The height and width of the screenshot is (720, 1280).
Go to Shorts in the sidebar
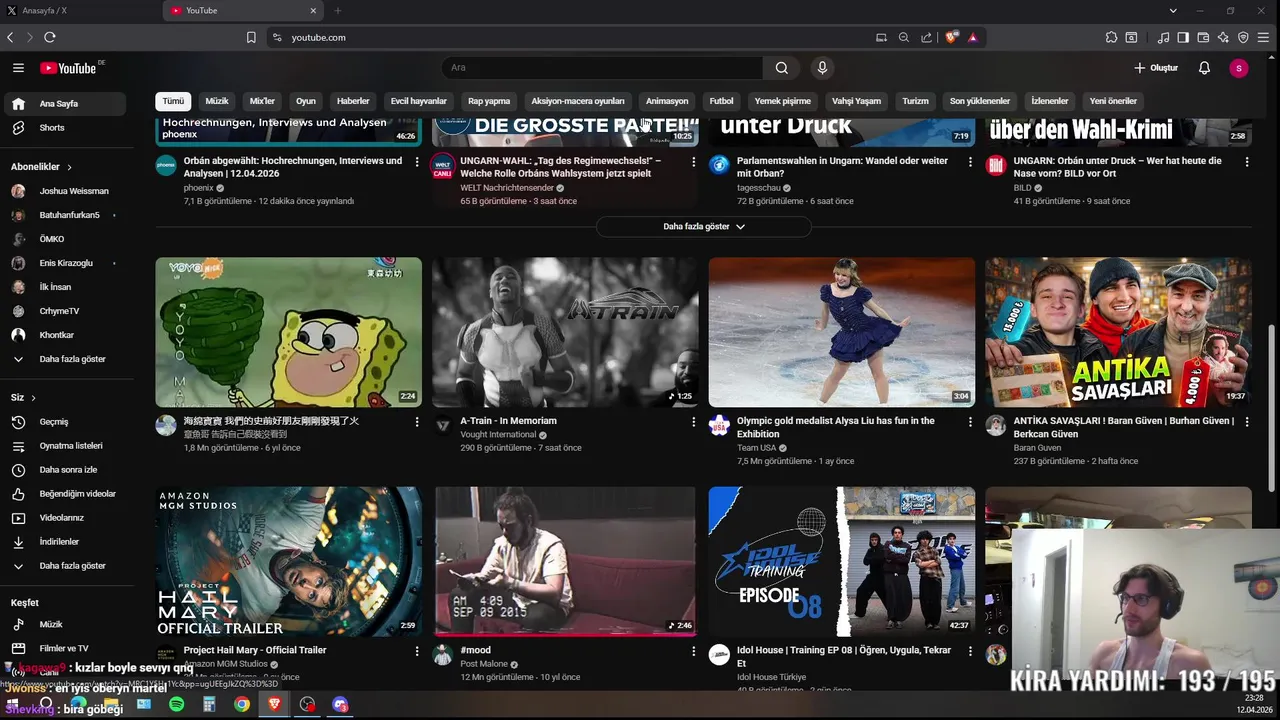(66, 128)
